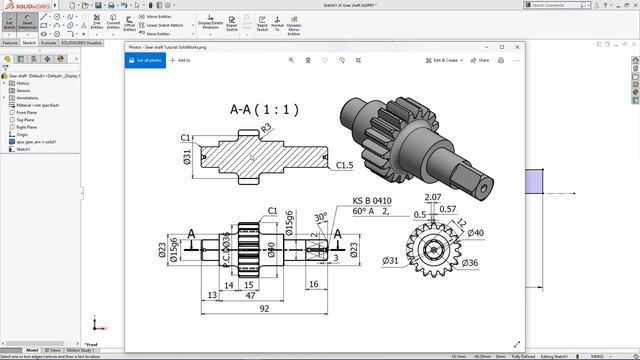Screen dimensions: 640x360
Task: Click the delete trash icon in Photos
Action: coord(308,60)
